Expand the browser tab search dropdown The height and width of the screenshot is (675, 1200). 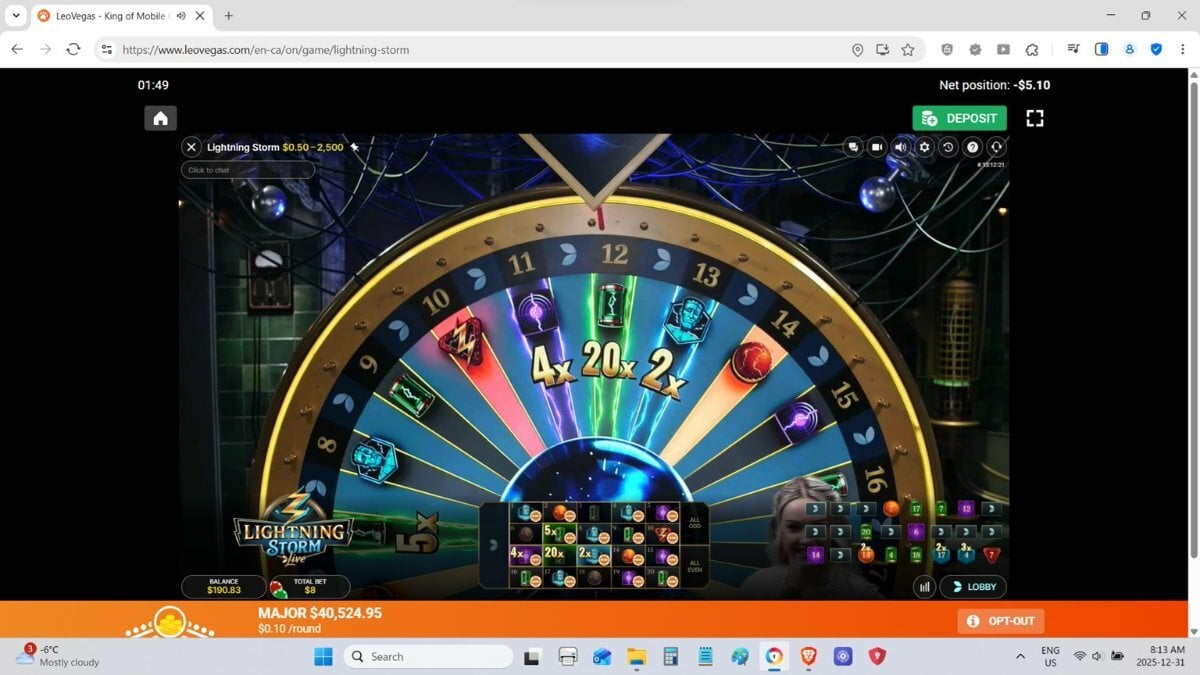click(x=16, y=16)
